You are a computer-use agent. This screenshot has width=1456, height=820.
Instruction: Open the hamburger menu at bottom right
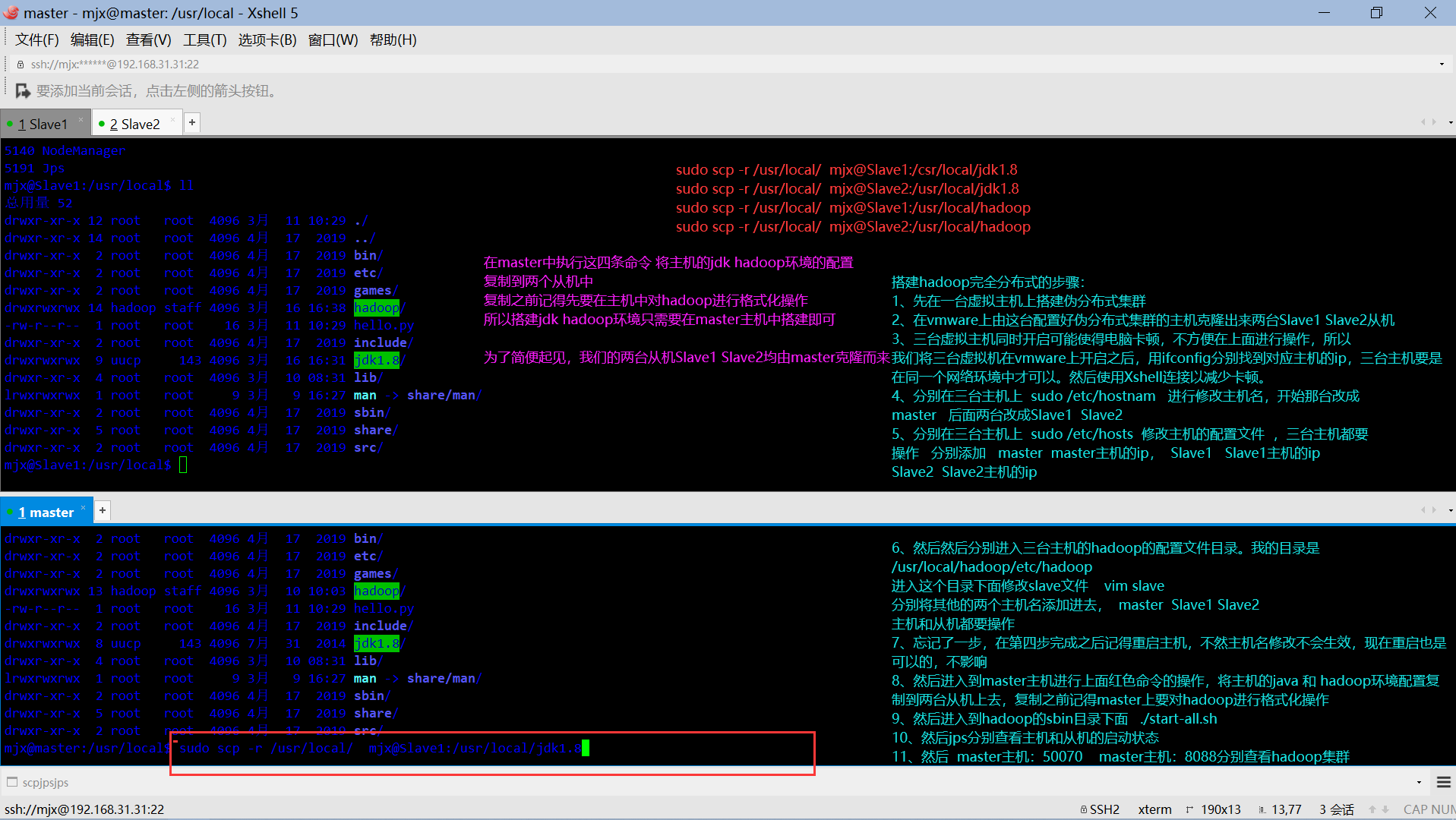[1442, 782]
